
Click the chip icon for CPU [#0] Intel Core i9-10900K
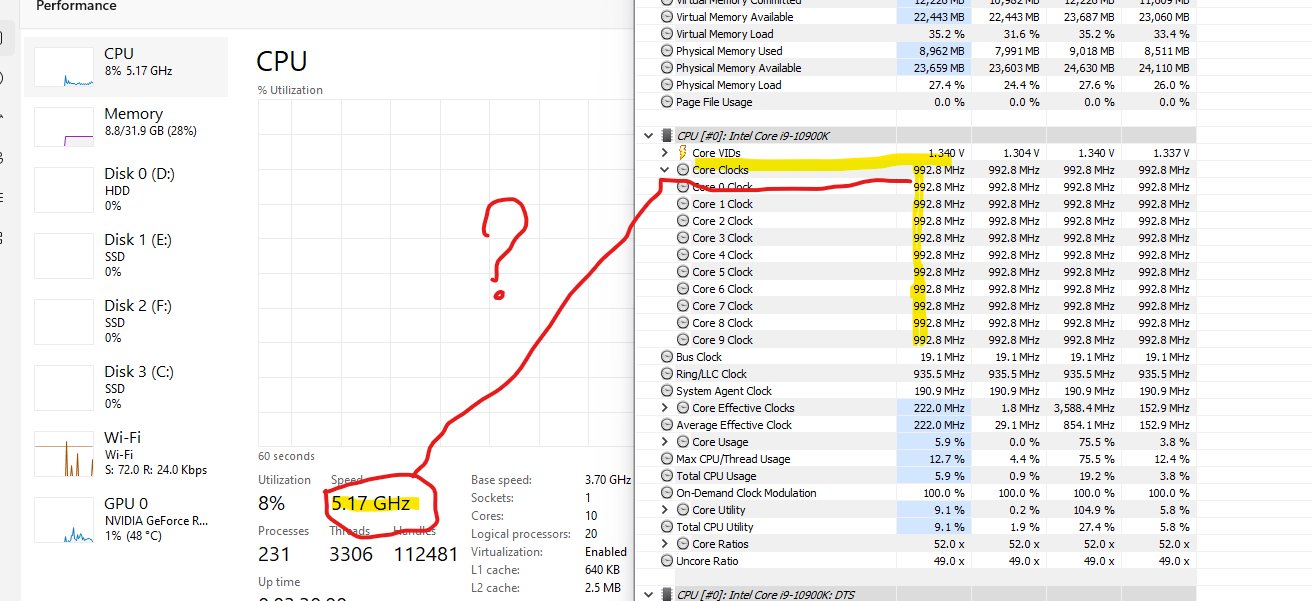pyautogui.click(x=667, y=135)
